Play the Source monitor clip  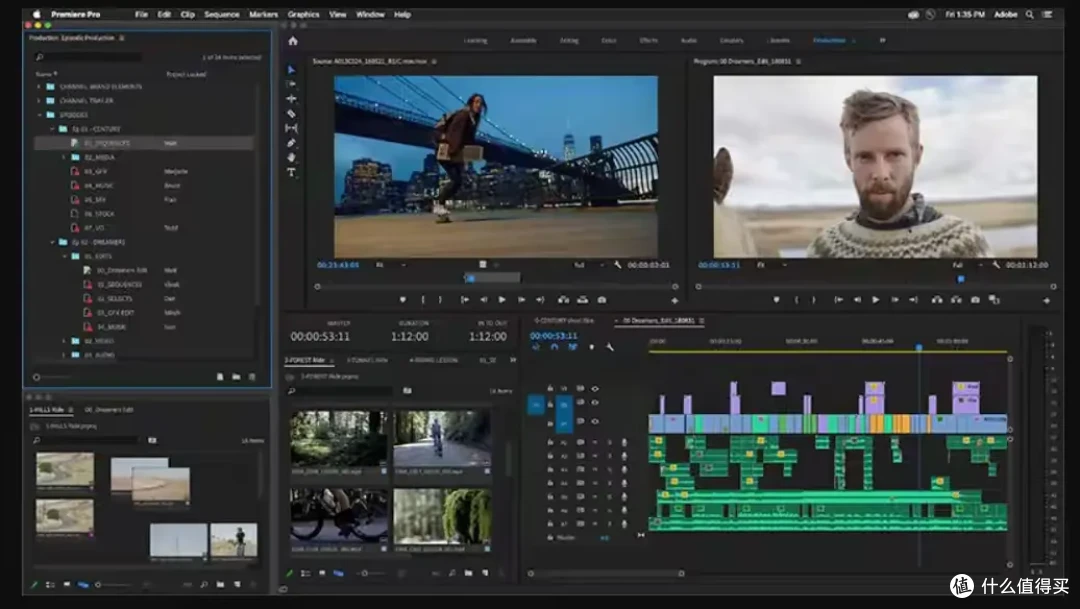click(x=502, y=300)
